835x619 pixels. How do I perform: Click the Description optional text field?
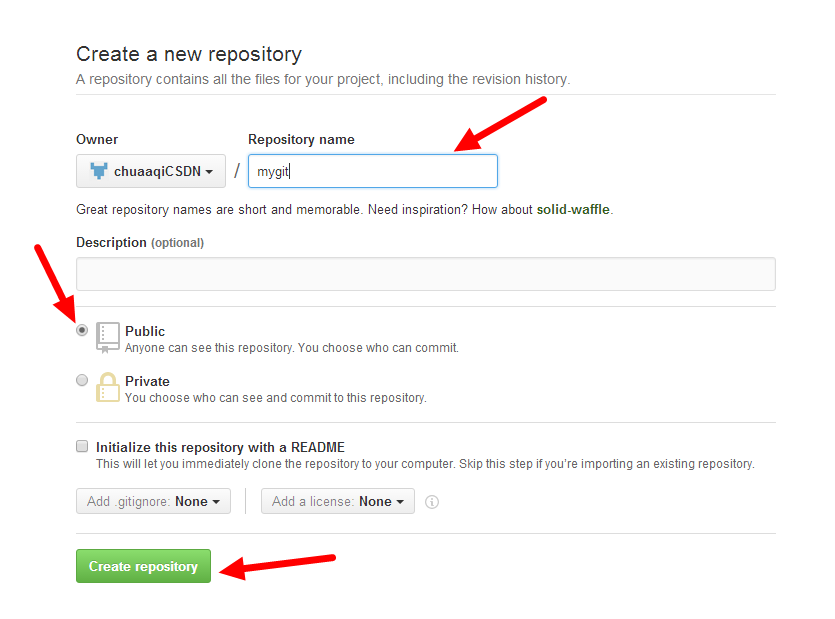425,273
